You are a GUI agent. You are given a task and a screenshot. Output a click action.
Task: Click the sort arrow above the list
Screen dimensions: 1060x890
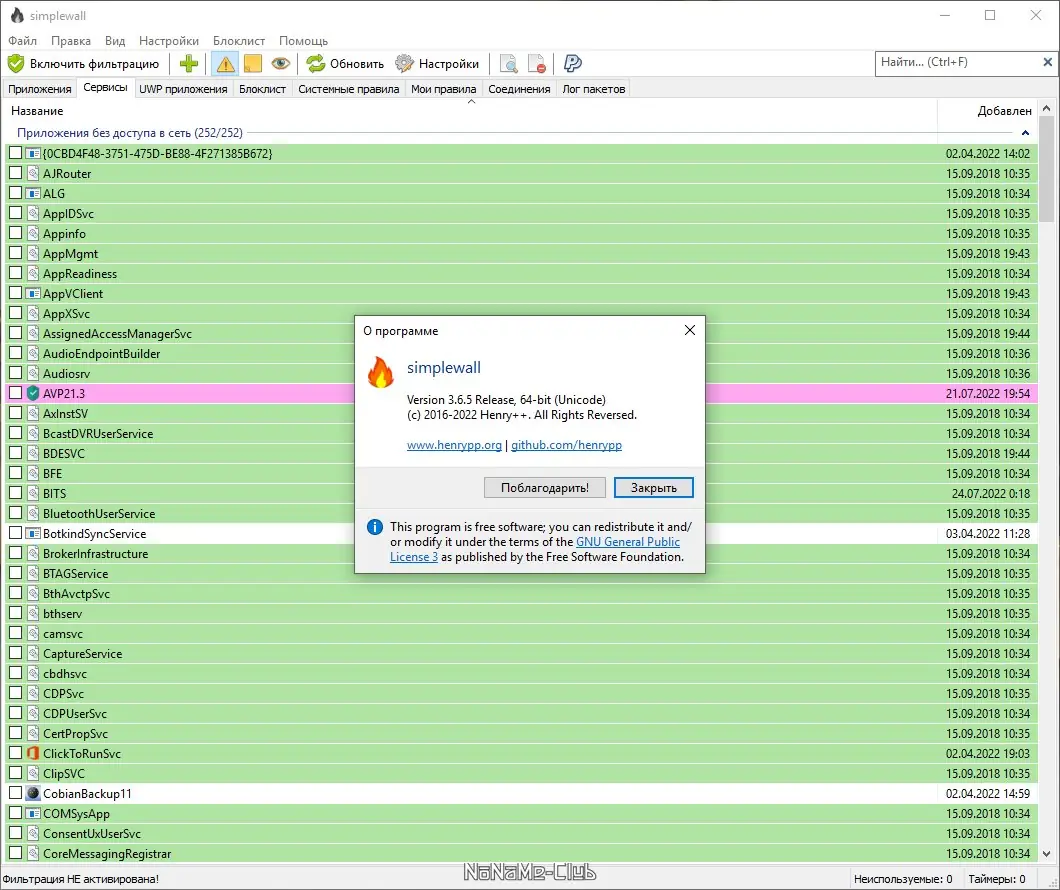[x=472, y=101]
